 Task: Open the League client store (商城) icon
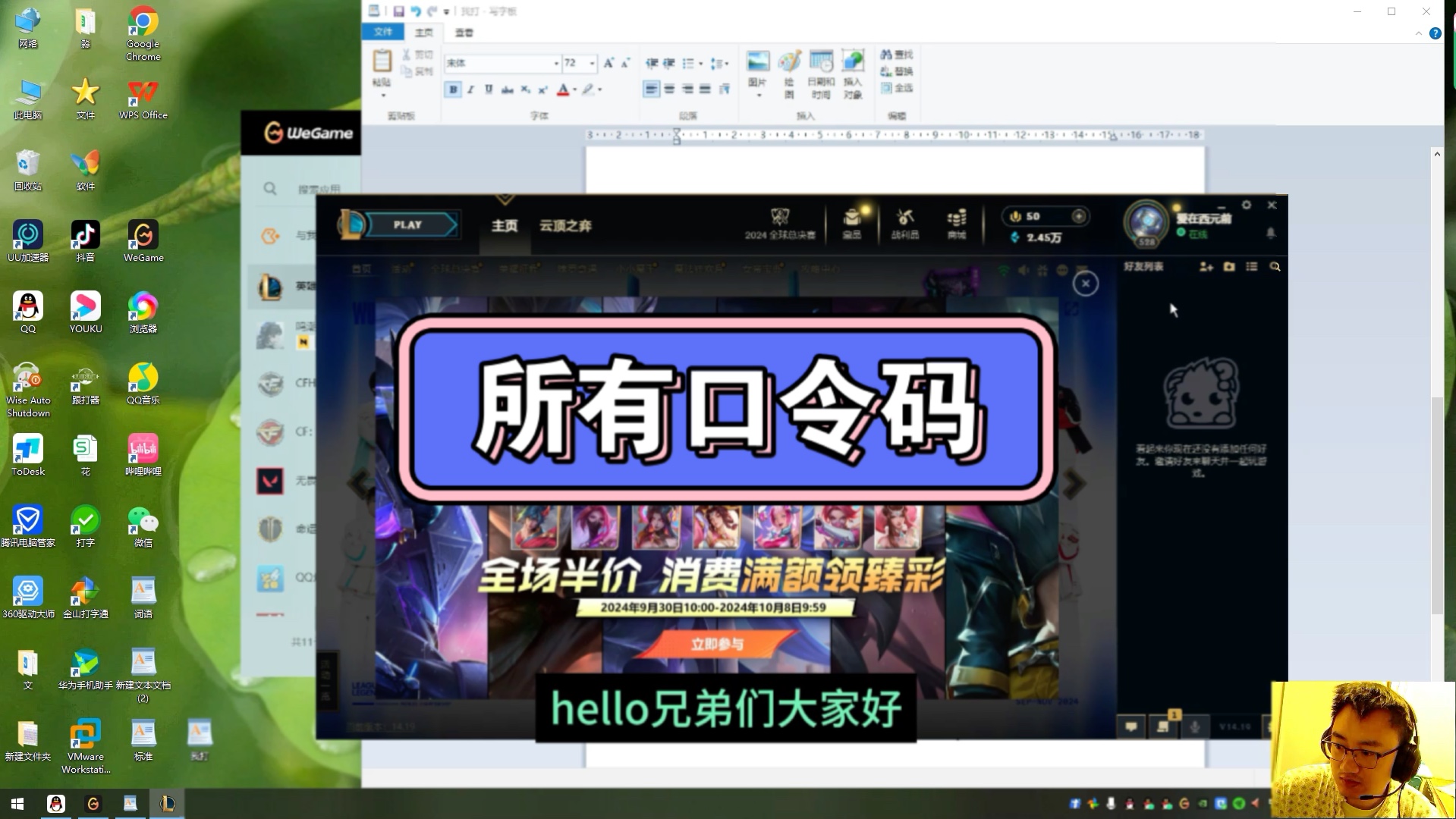click(x=957, y=218)
